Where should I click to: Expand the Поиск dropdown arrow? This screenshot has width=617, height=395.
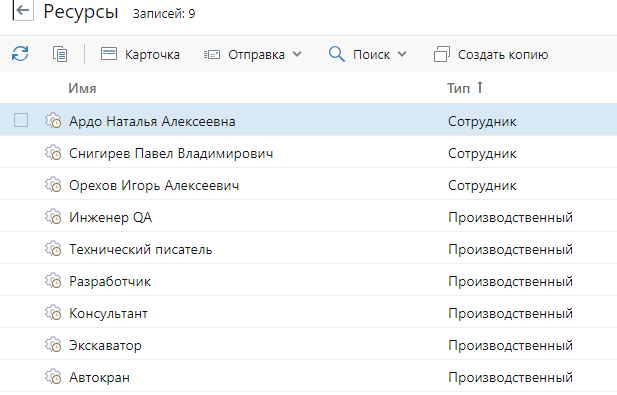[x=402, y=54]
